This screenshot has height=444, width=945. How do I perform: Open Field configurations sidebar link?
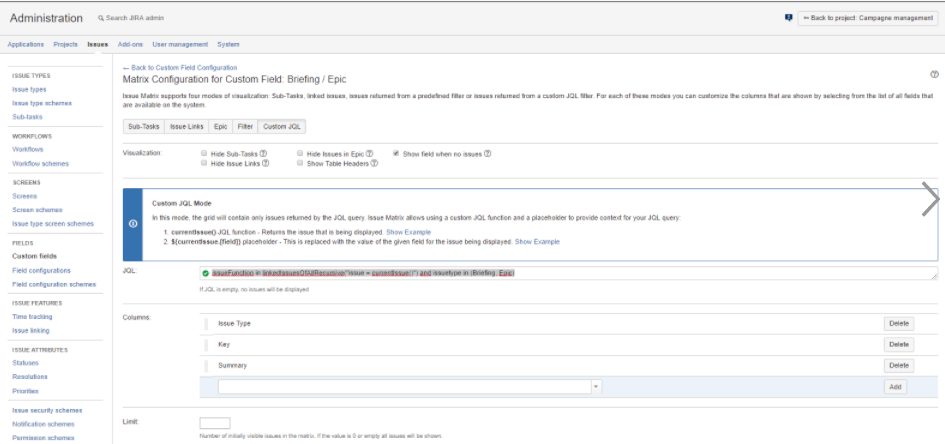[x=41, y=270]
